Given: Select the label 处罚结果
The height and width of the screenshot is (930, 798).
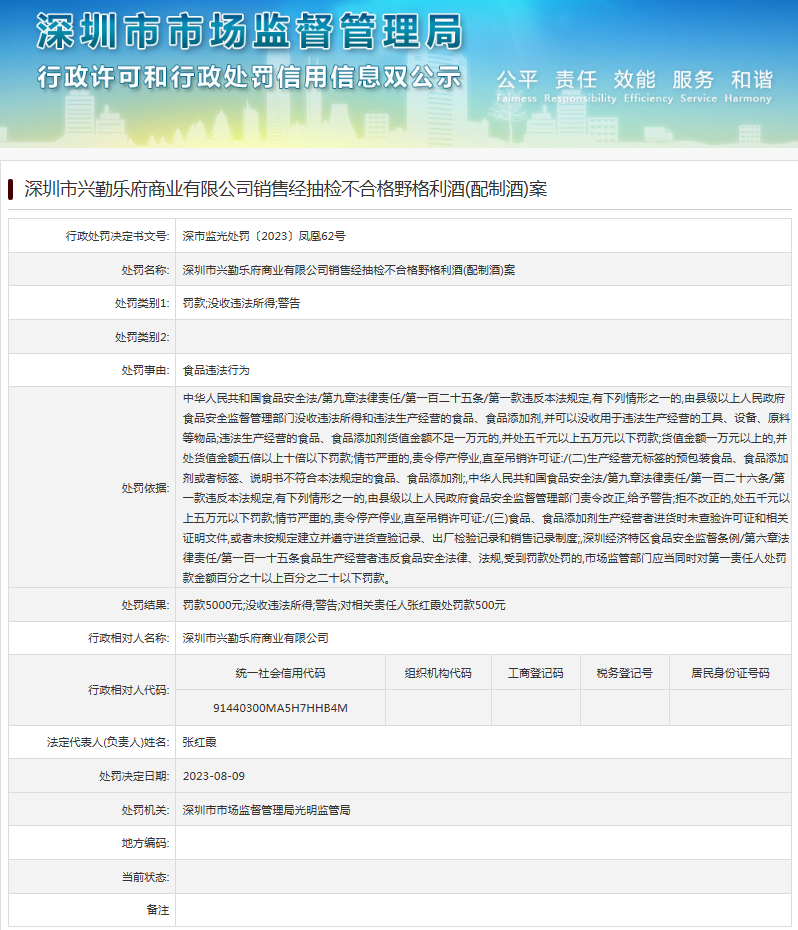Looking at the screenshot, I should tap(145, 605).
